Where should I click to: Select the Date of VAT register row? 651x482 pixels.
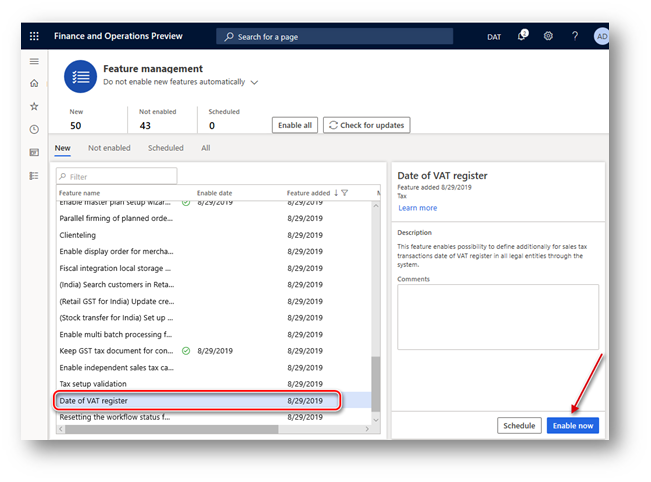pos(197,401)
